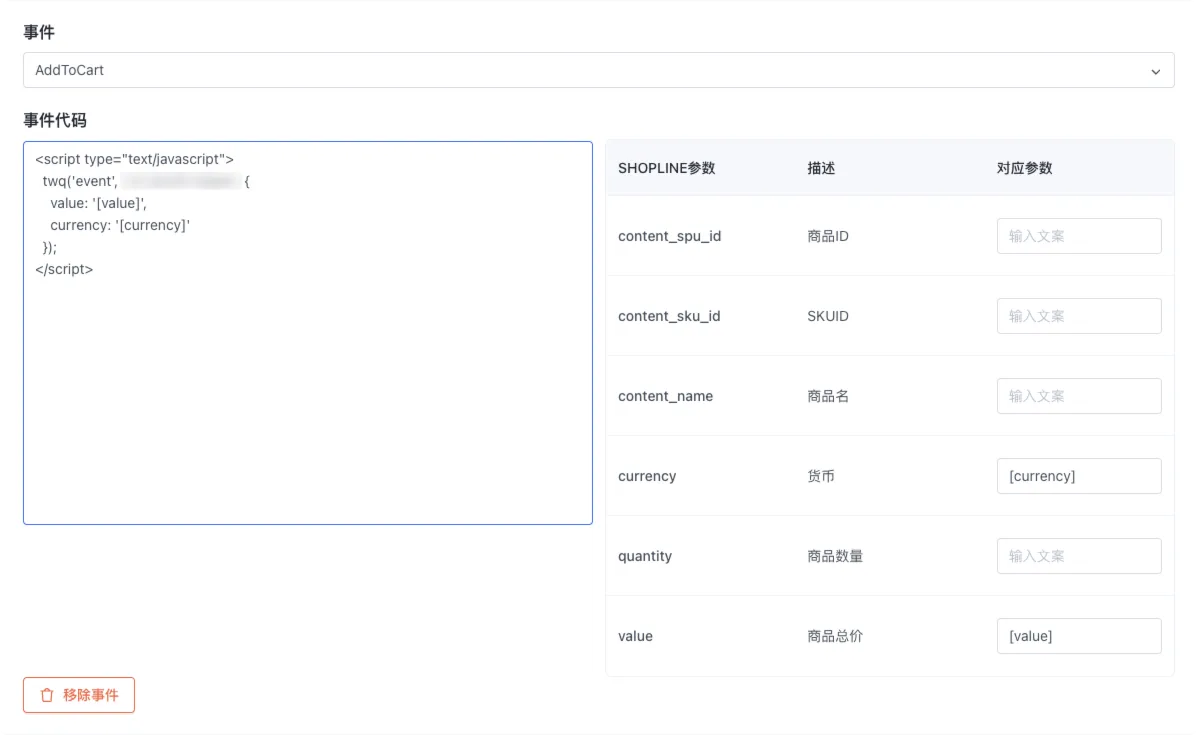The width and height of the screenshot is (1197, 735).
Task: Click the quantity 对应参数 input
Action: [1078, 556]
